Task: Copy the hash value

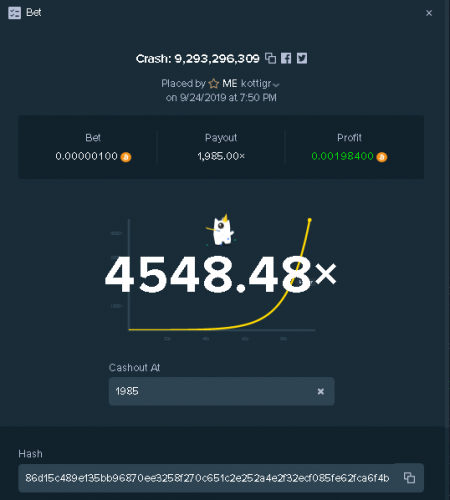Action: [x=409, y=478]
